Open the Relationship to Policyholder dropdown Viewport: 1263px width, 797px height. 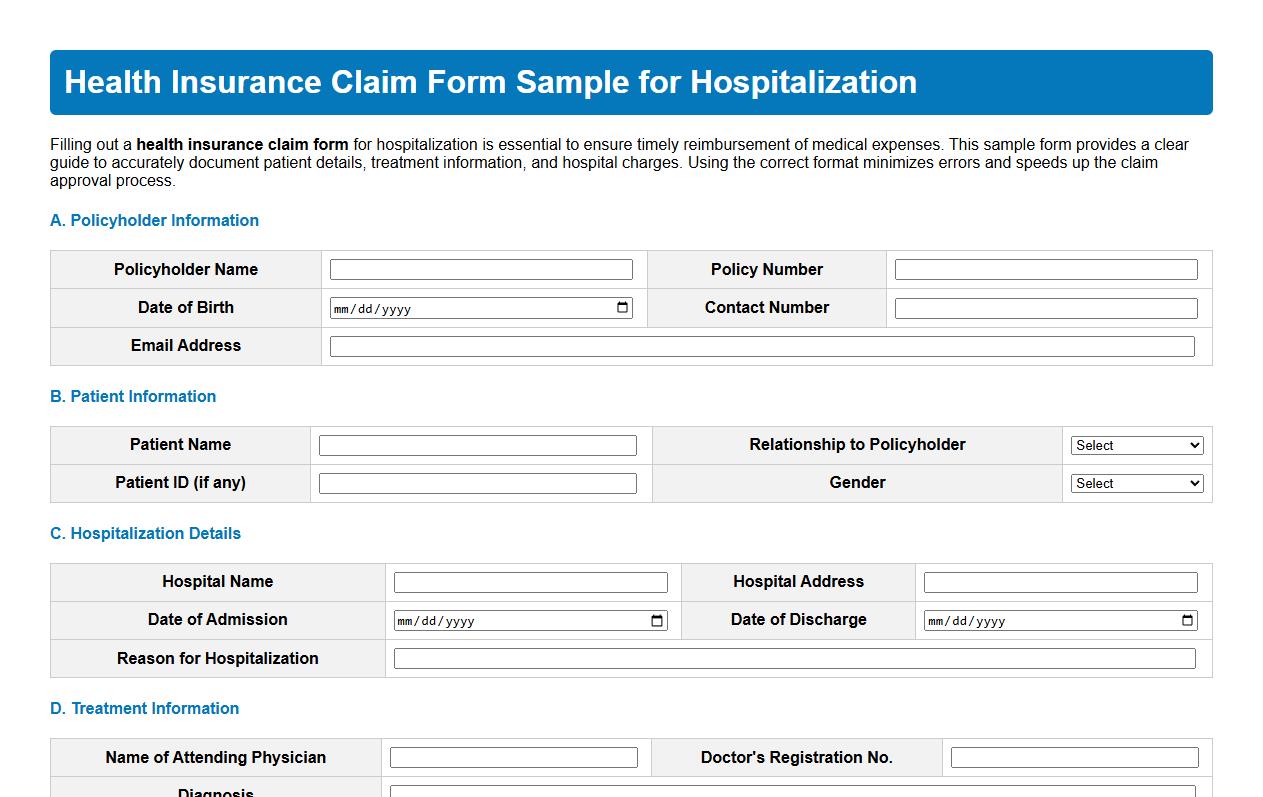coord(1136,445)
